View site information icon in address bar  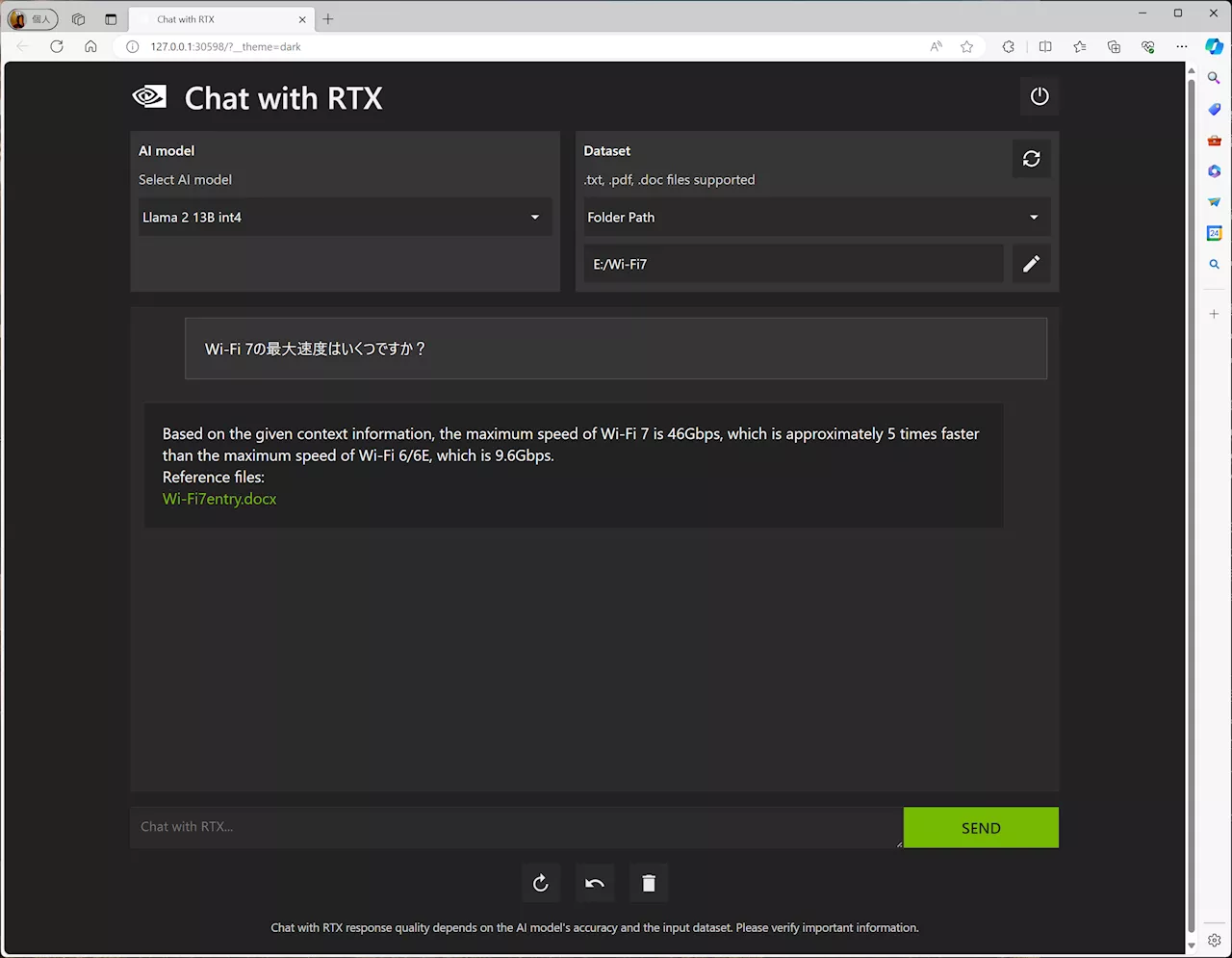pyautogui.click(x=133, y=46)
